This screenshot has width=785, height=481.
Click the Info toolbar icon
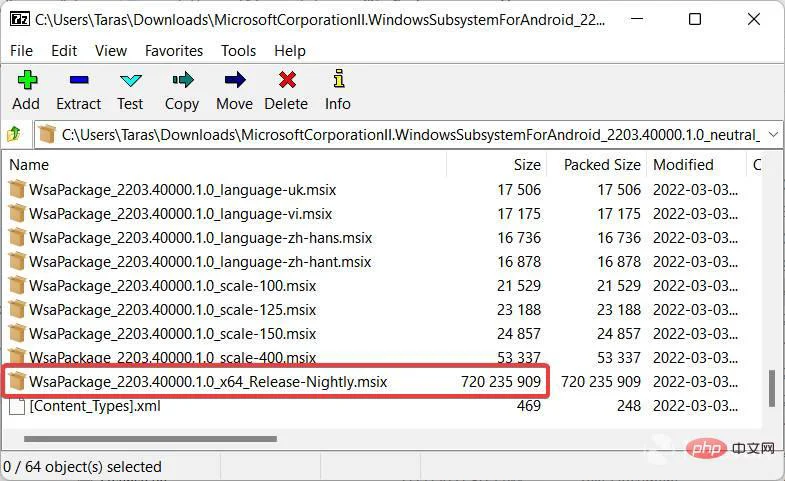point(339,79)
